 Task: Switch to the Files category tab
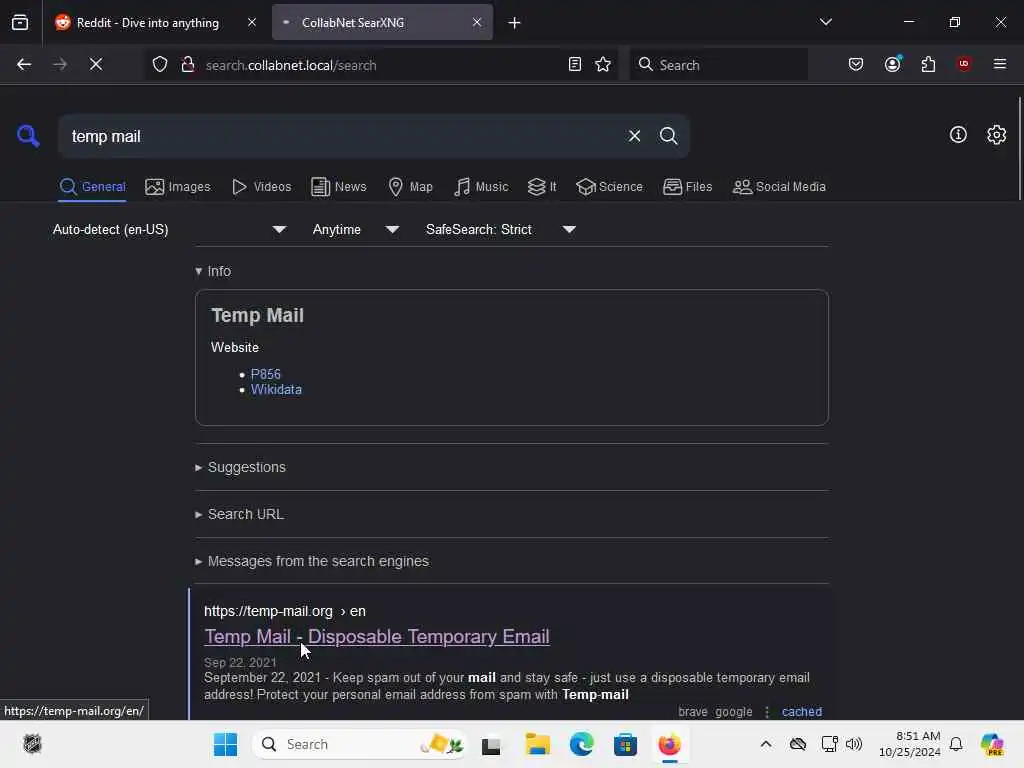(x=687, y=187)
